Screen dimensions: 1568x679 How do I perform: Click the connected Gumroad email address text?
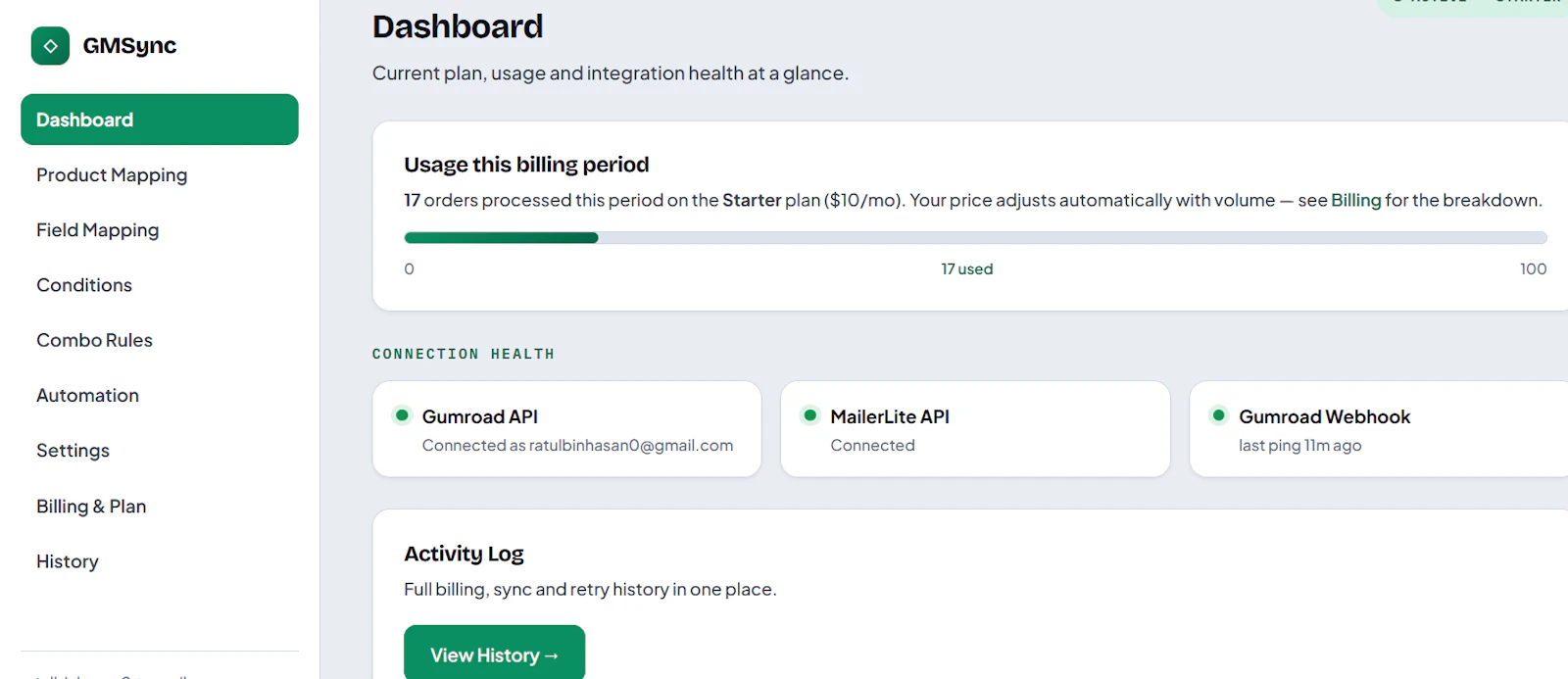(631, 446)
